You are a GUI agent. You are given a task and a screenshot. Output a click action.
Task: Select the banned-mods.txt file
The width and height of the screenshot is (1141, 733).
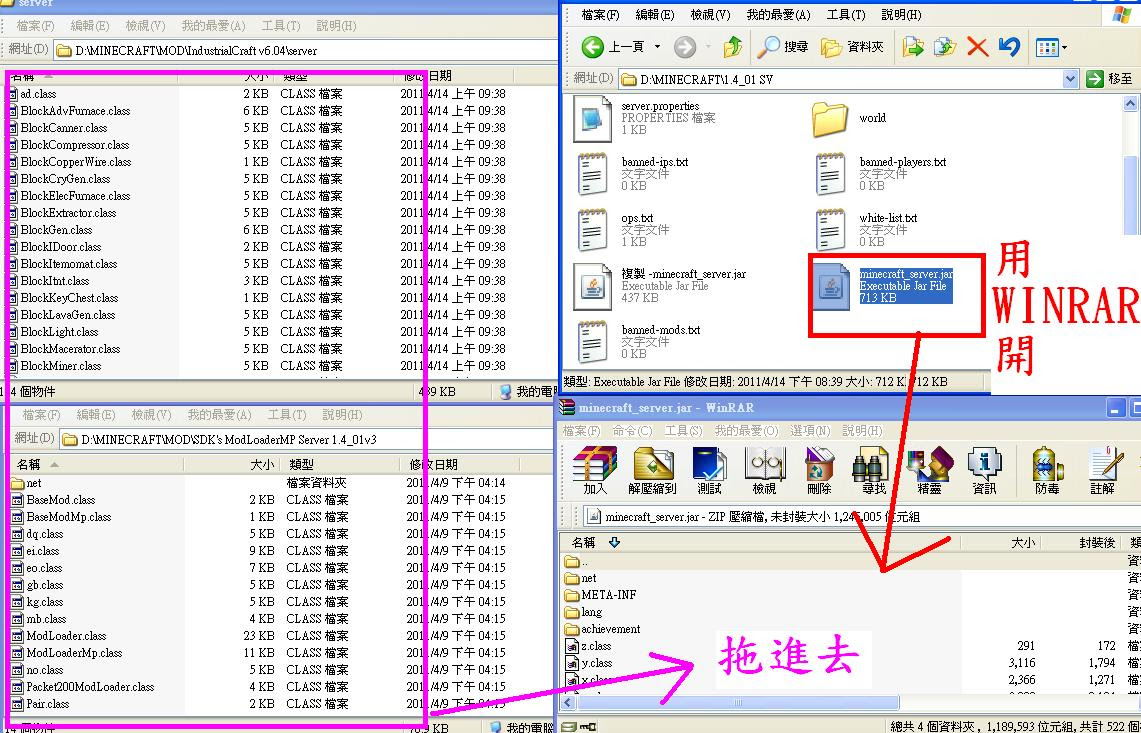tap(637, 341)
